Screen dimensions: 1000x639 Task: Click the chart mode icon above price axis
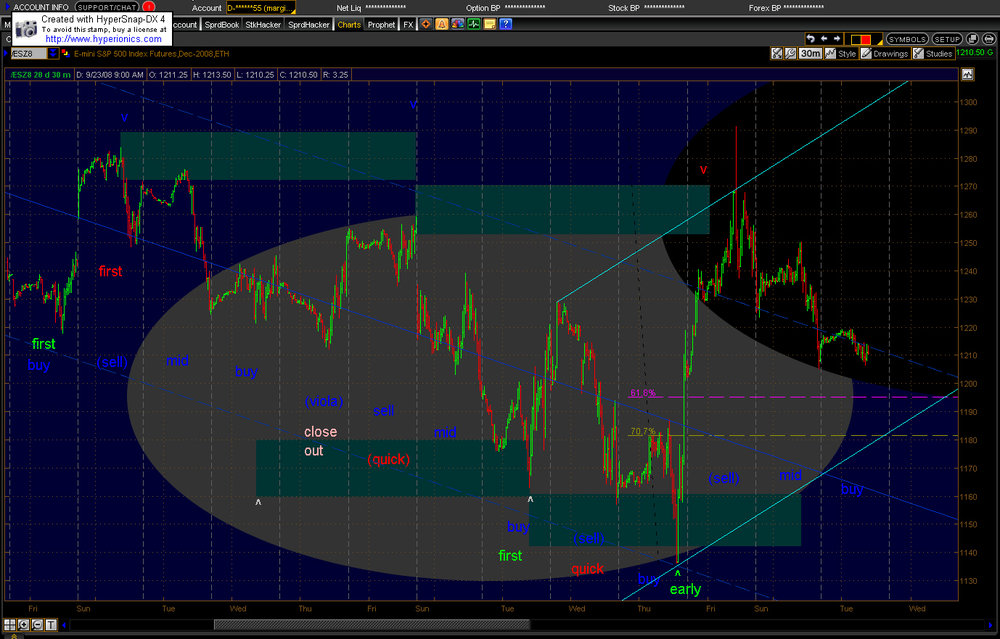967,75
